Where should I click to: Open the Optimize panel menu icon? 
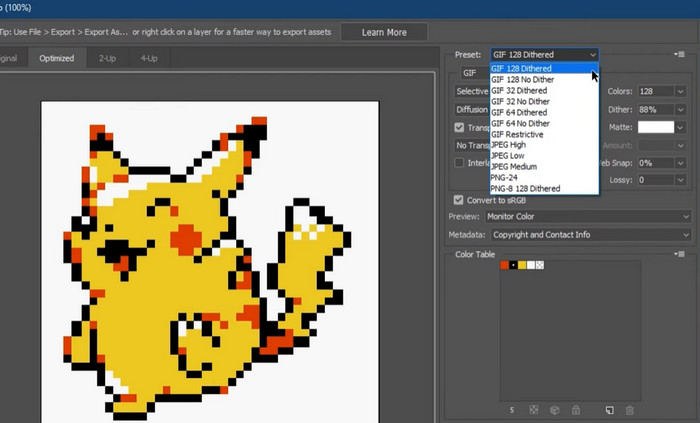(679, 54)
